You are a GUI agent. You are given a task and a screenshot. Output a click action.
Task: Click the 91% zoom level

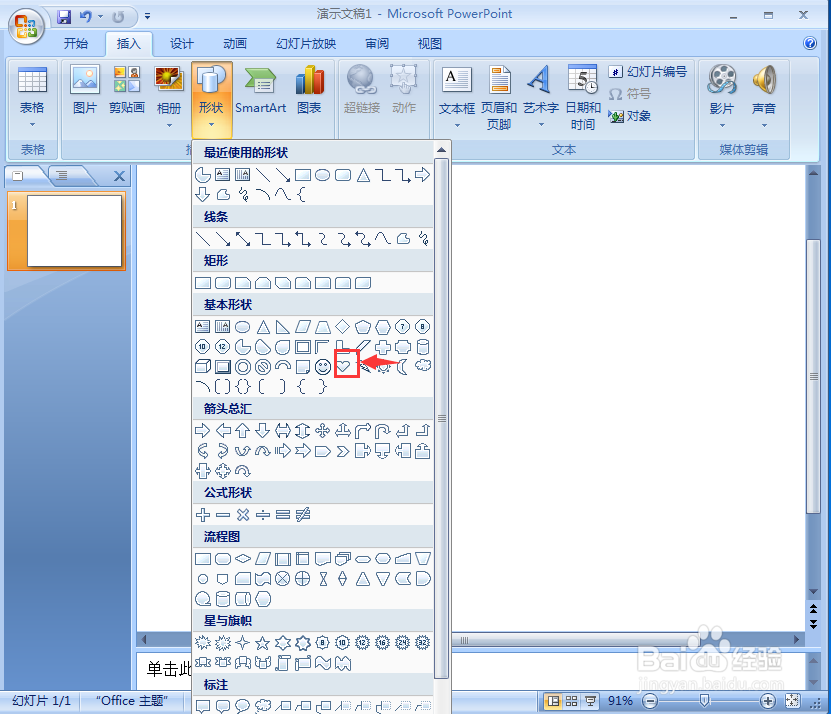pyautogui.click(x=620, y=701)
